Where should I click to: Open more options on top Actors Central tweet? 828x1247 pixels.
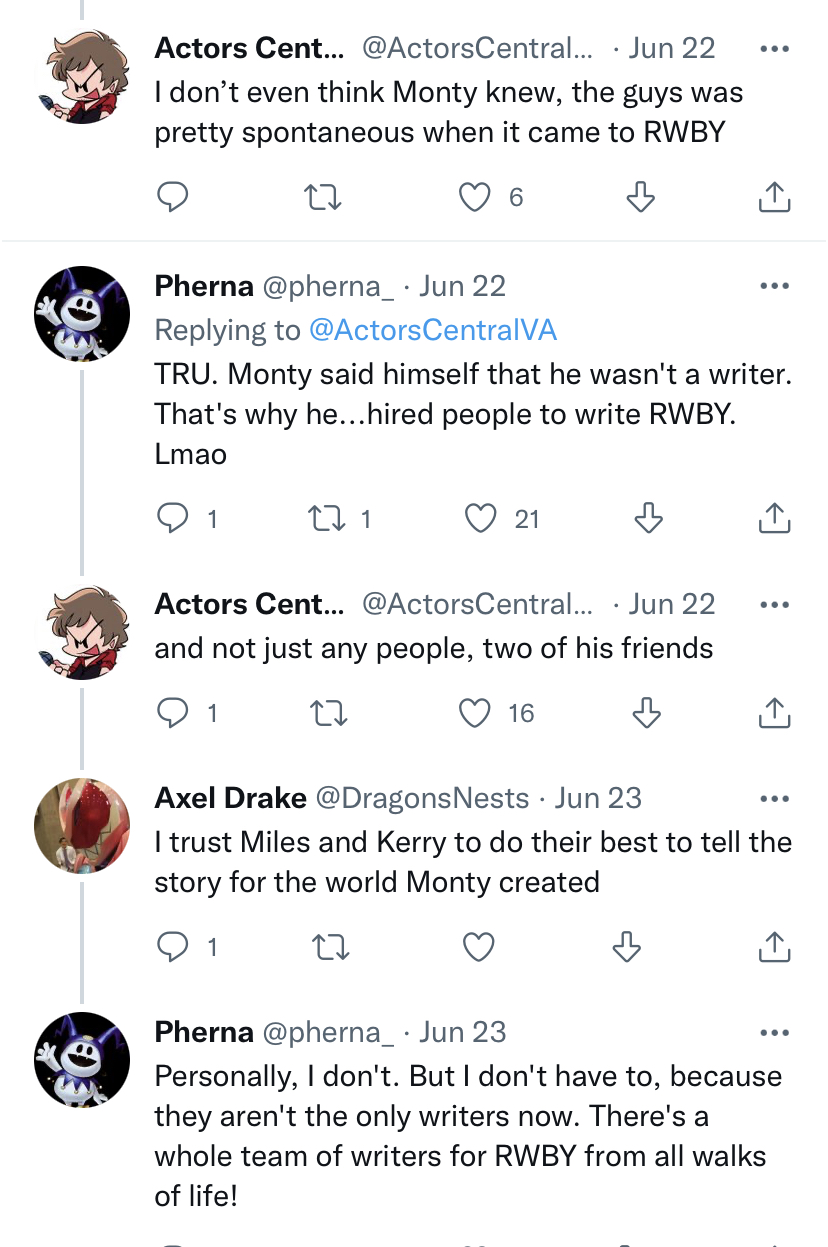pyautogui.click(x=774, y=48)
